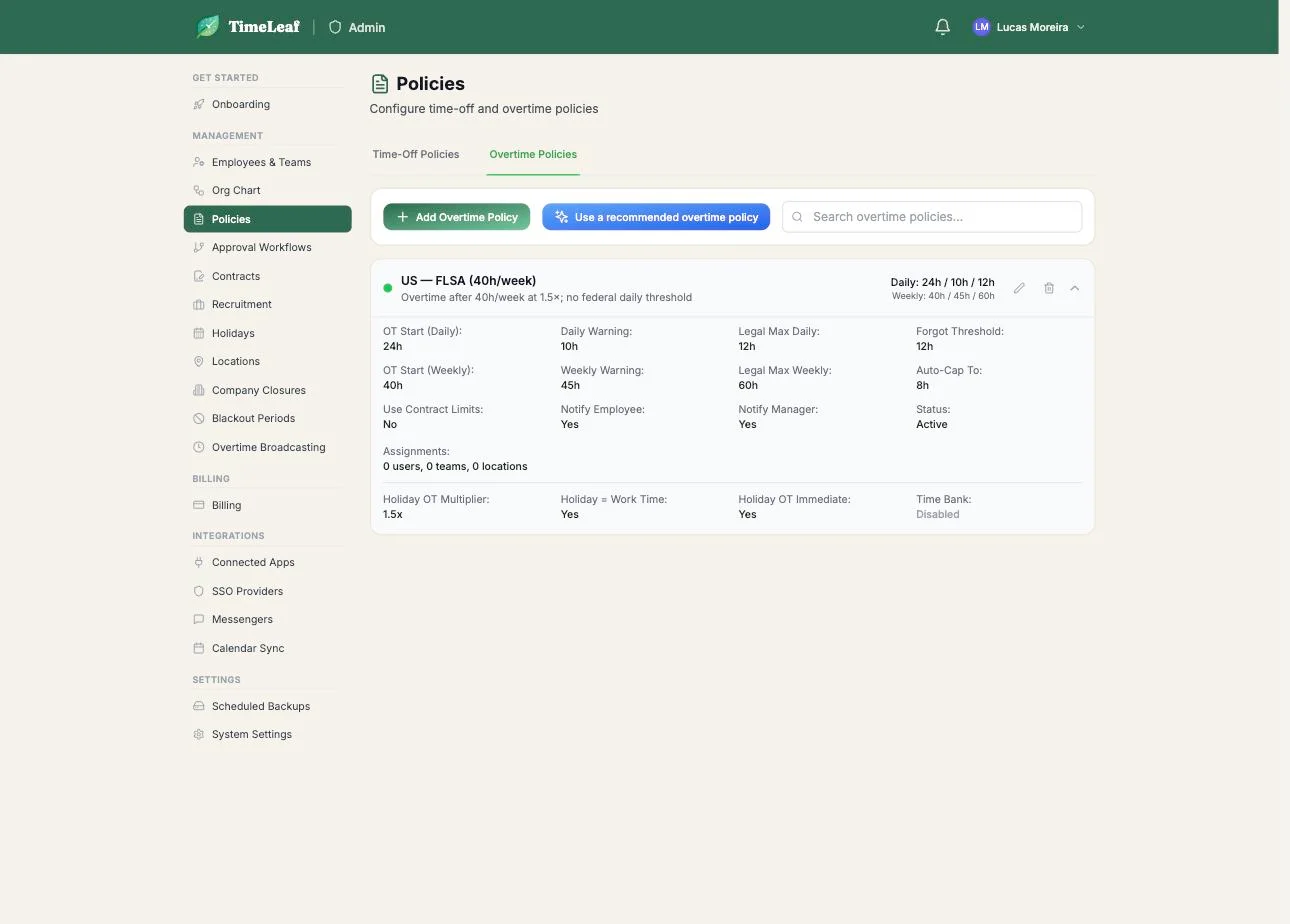Click the Calendar Sync icon

click(199, 648)
